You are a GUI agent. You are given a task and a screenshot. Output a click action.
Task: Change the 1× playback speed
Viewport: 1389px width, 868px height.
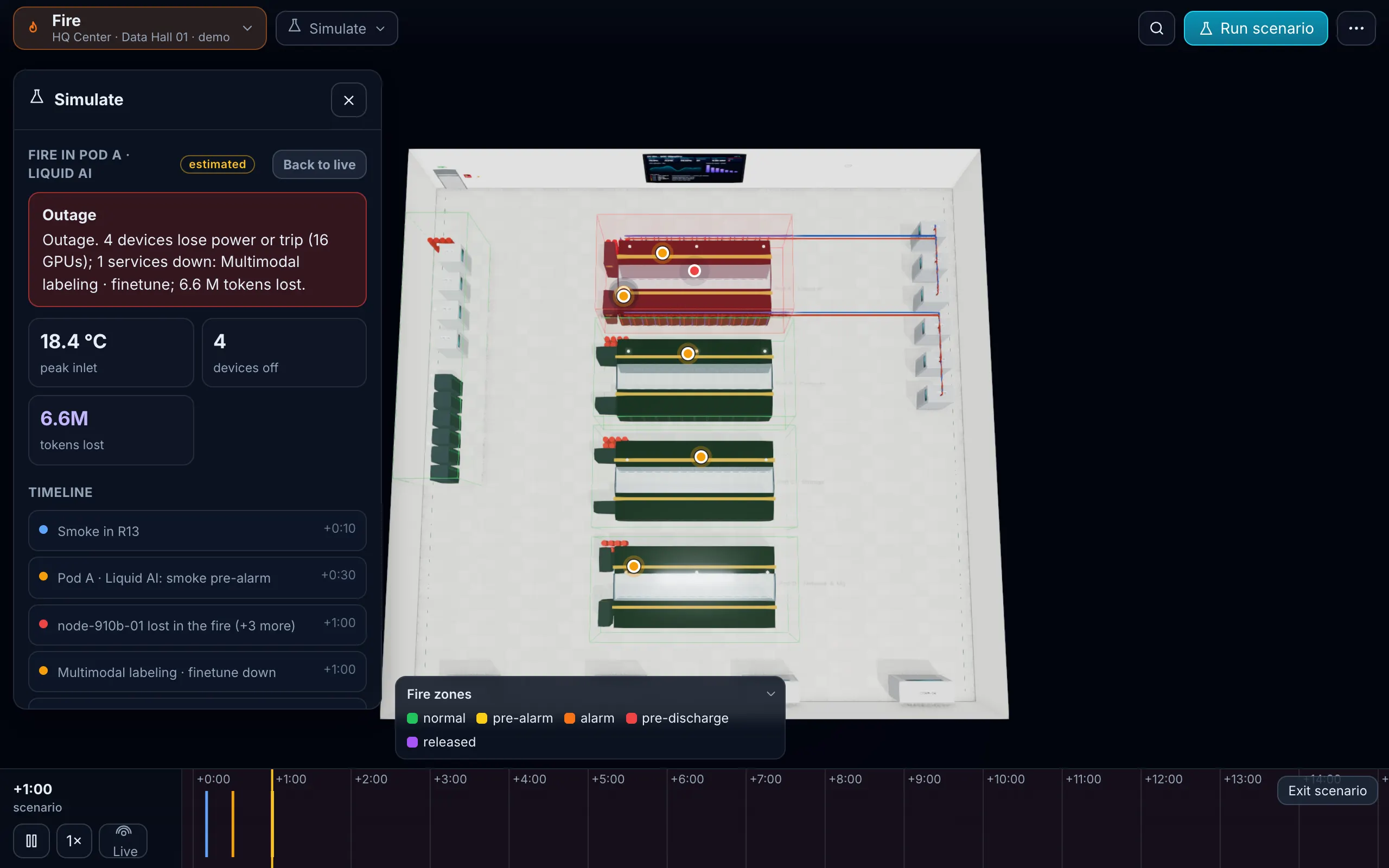[x=74, y=840]
